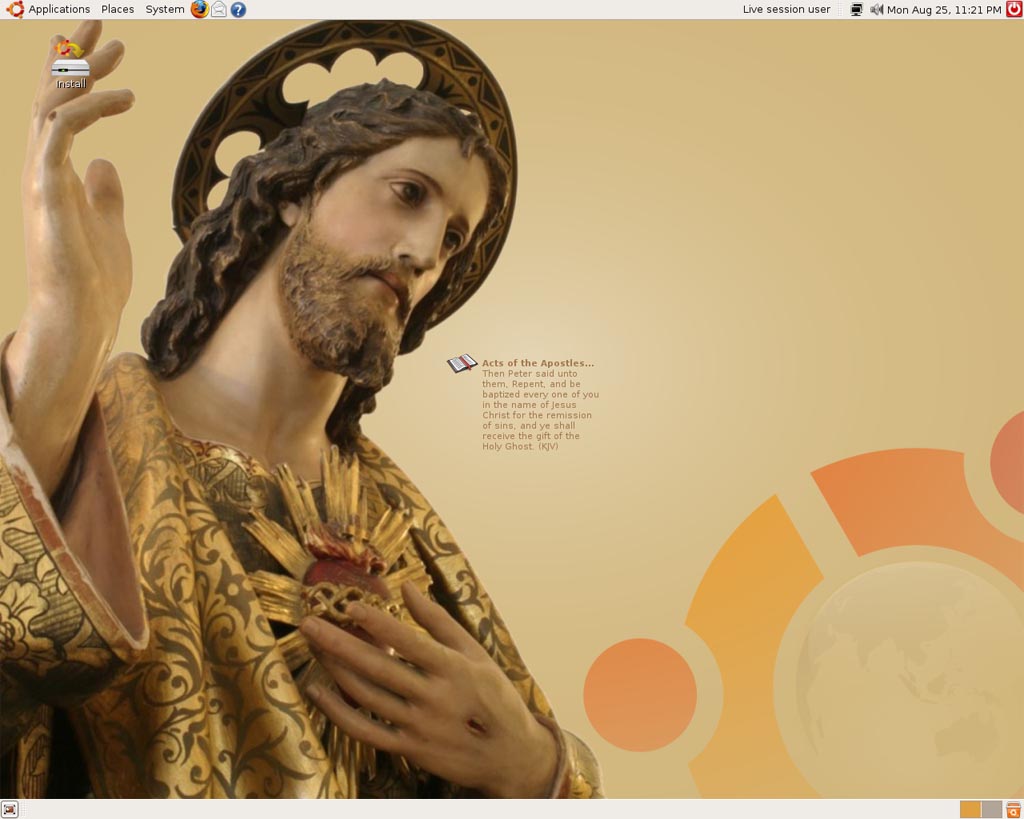Open the network connection status icon
The height and width of the screenshot is (819, 1024).
[x=856, y=9]
